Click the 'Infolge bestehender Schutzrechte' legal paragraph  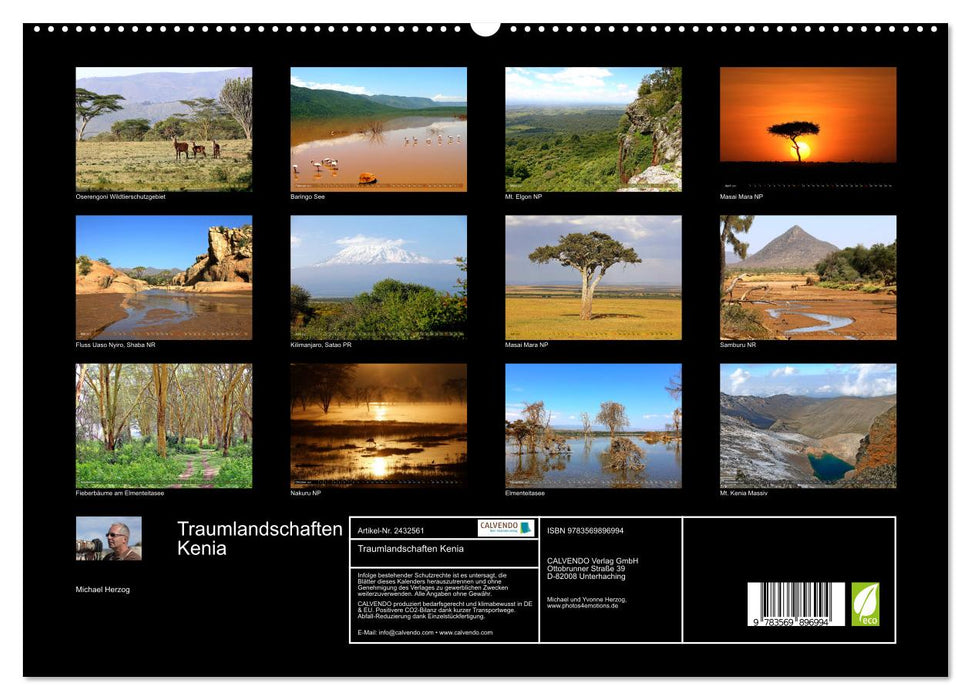433,585
